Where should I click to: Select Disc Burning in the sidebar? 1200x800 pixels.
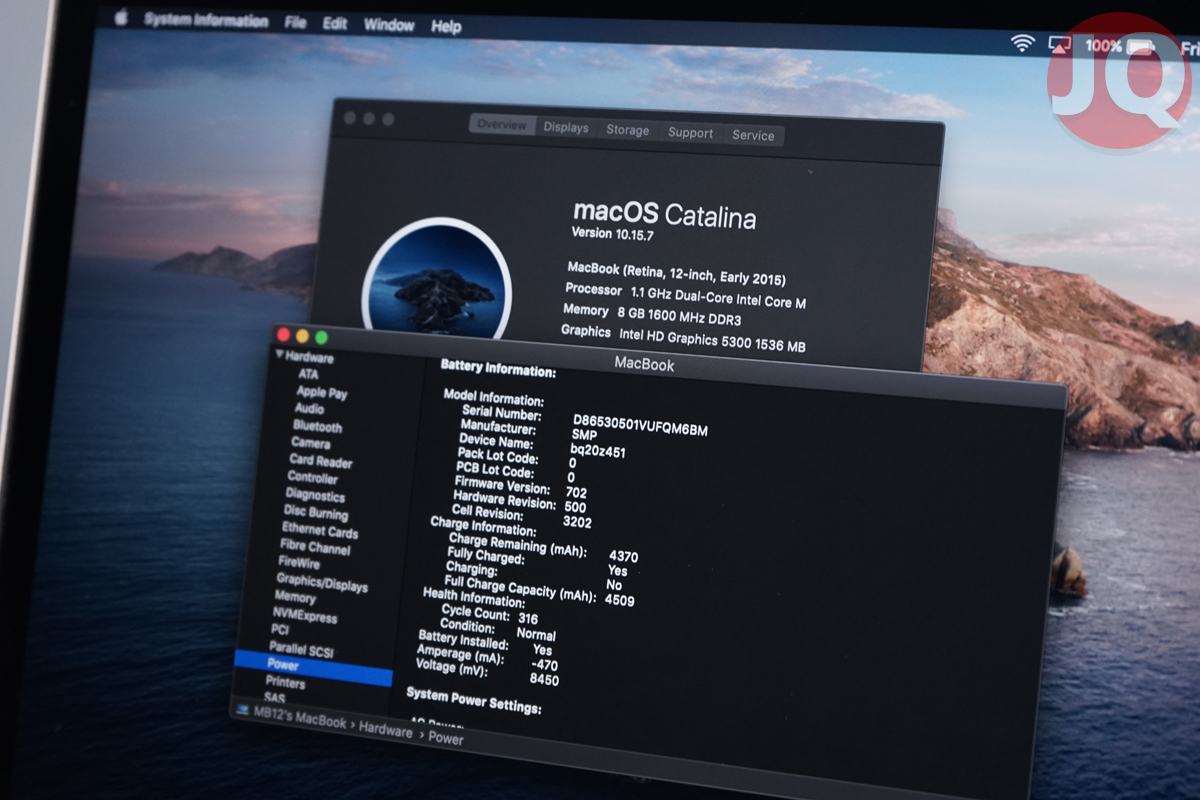pyautogui.click(x=315, y=513)
